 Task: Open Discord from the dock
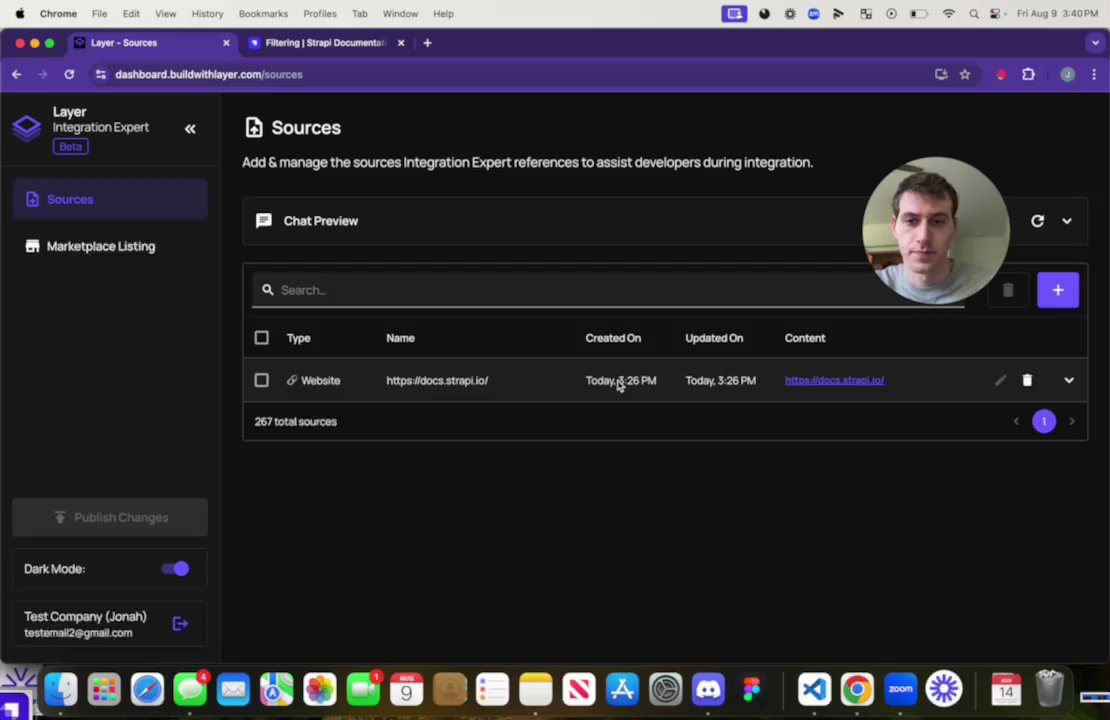tap(708, 689)
